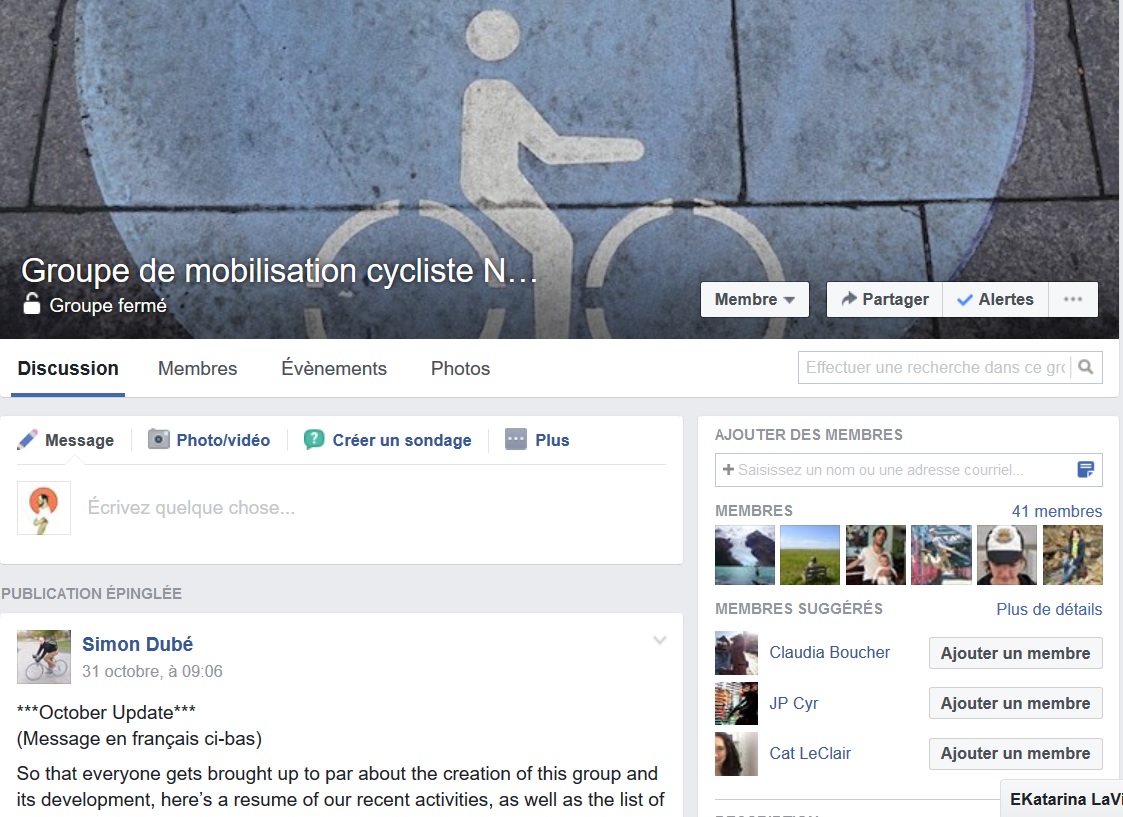
Task: Open Simon Dubé's cyclist profile thumbnail
Action: (x=44, y=657)
